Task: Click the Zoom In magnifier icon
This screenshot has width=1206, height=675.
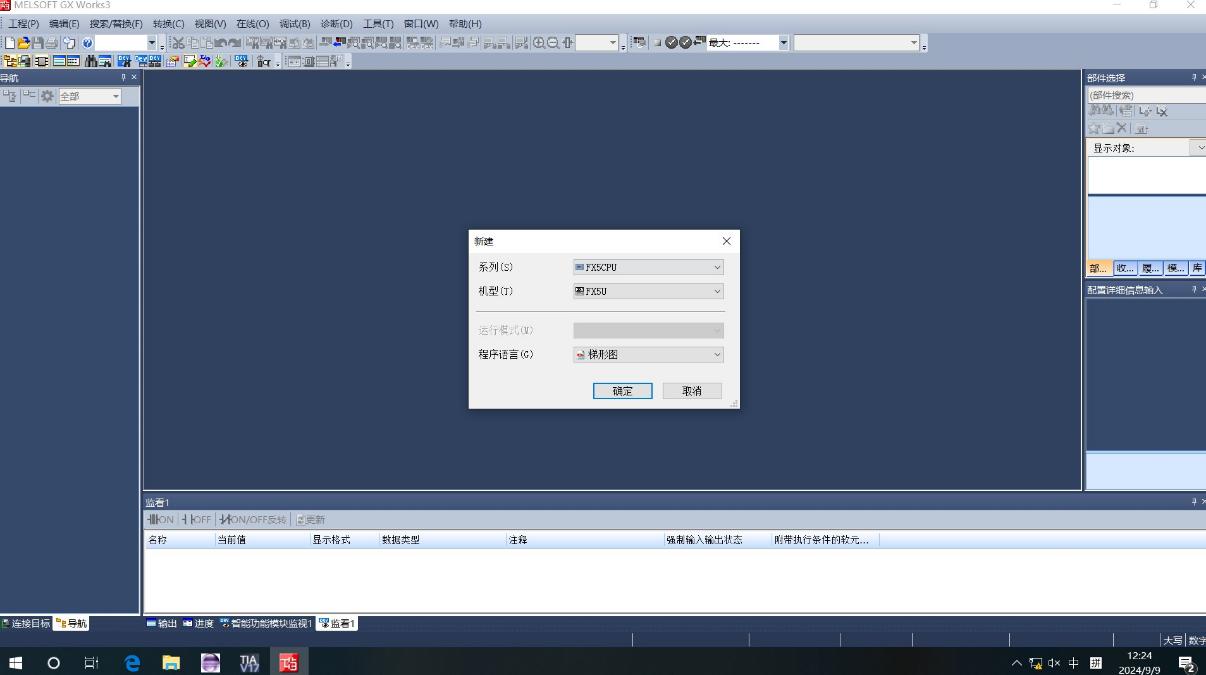Action: (x=539, y=43)
